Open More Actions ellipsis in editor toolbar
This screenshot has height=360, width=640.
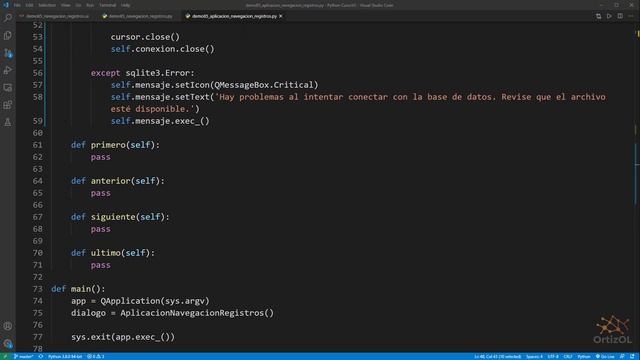pos(631,16)
